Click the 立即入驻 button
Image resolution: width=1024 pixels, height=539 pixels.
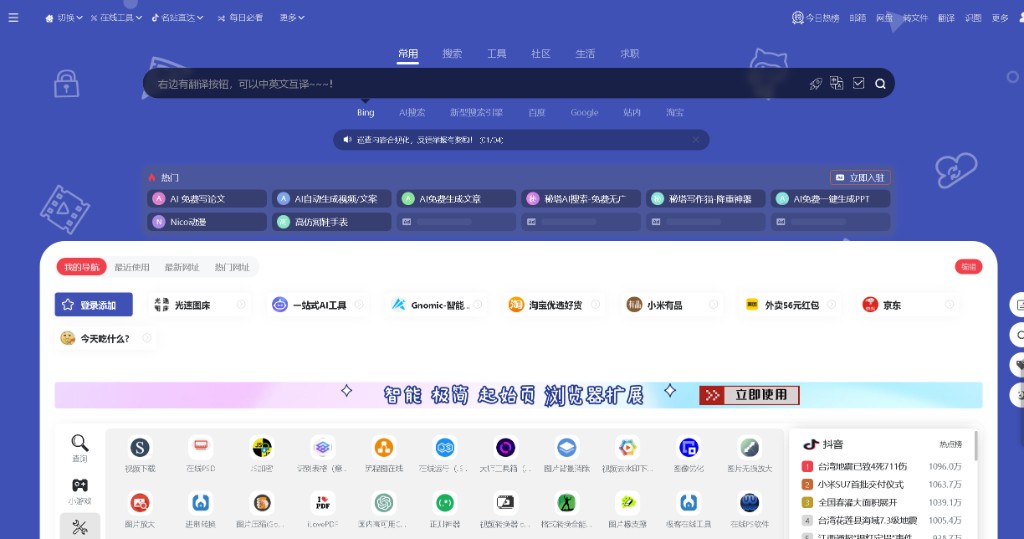tap(860, 178)
